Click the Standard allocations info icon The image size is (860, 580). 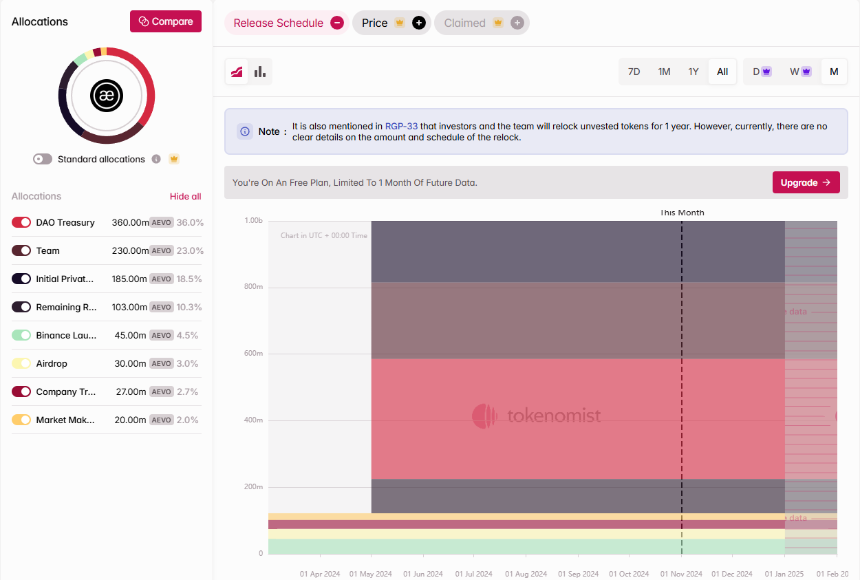156,159
